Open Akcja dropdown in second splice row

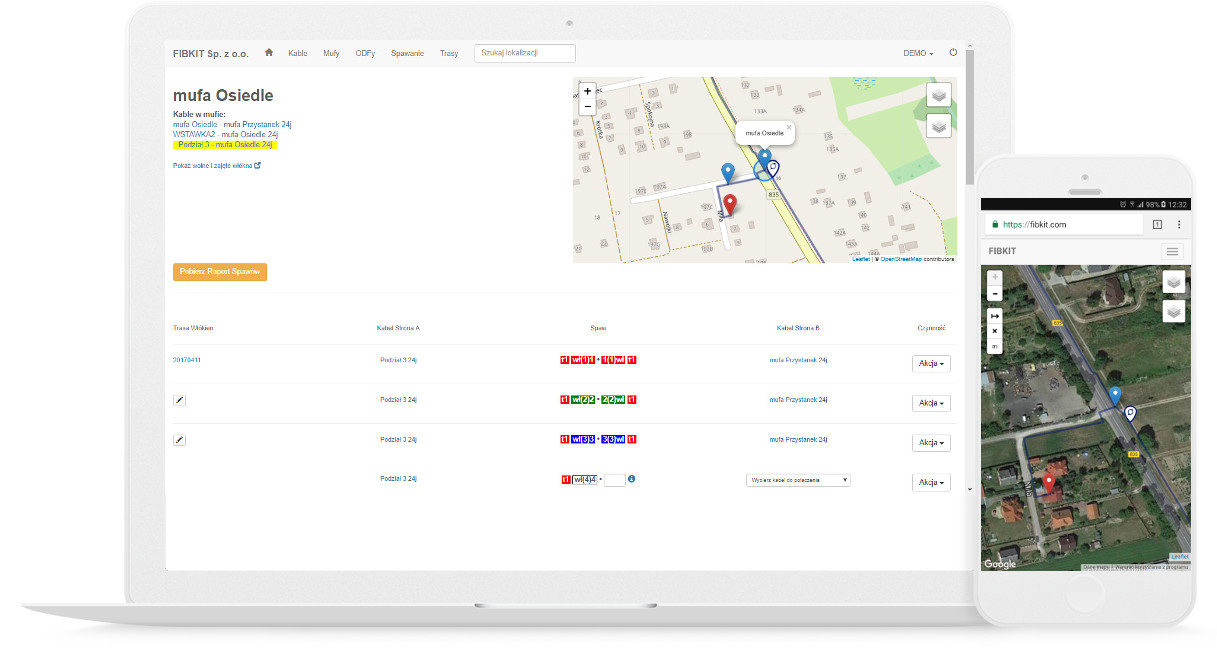tap(931, 403)
